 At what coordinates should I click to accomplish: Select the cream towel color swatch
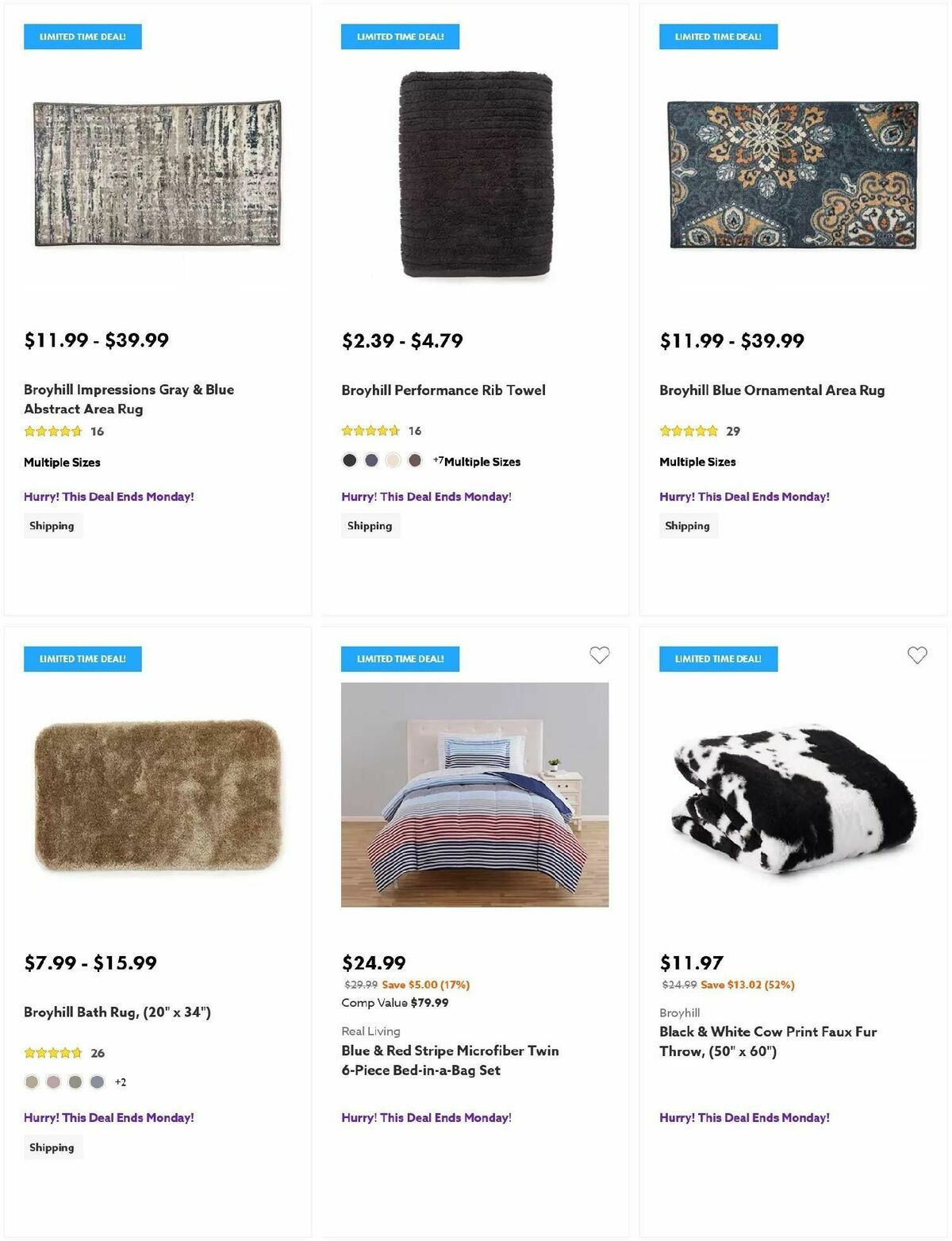(392, 459)
